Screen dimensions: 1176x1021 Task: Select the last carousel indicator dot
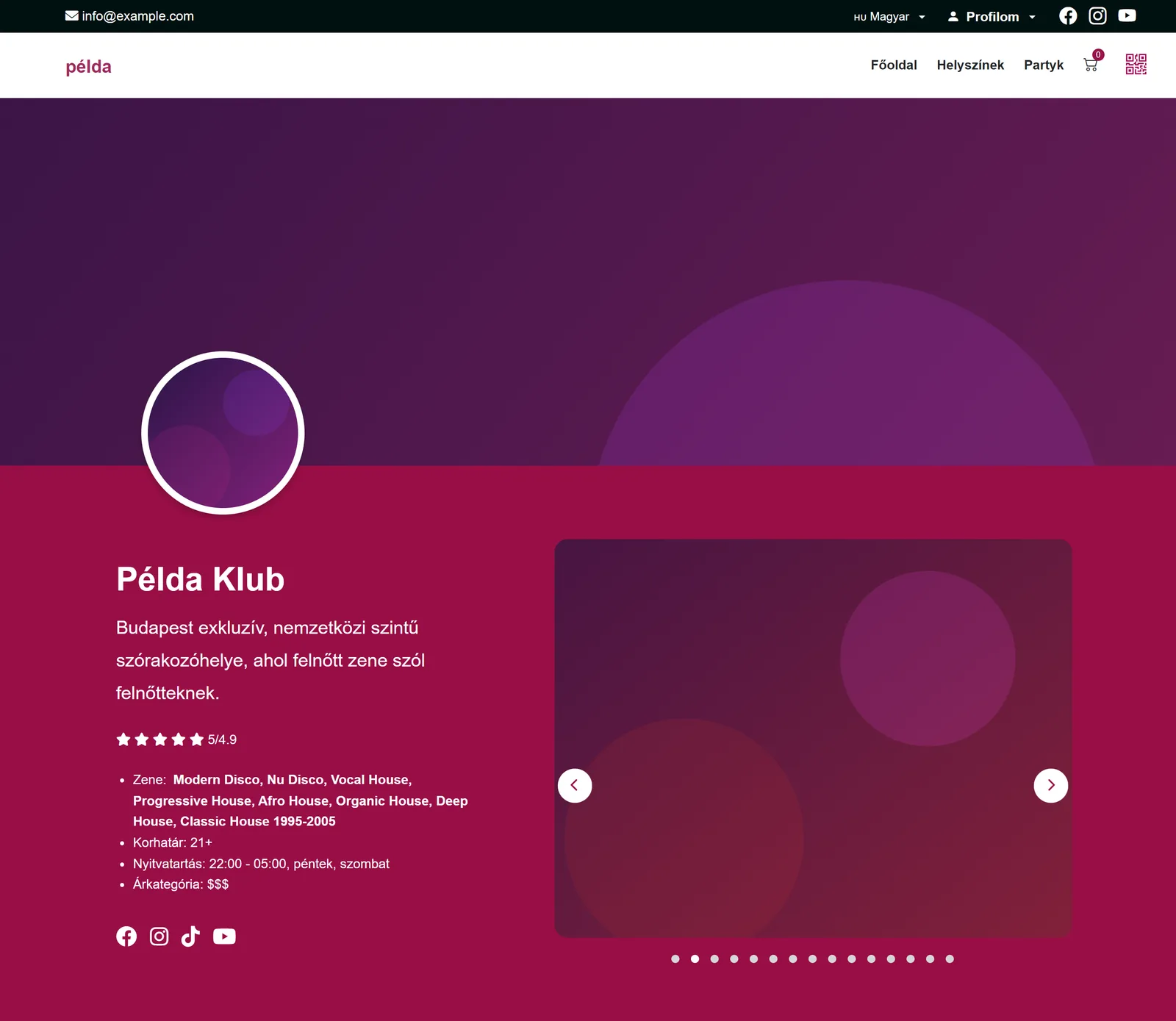(950, 959)
